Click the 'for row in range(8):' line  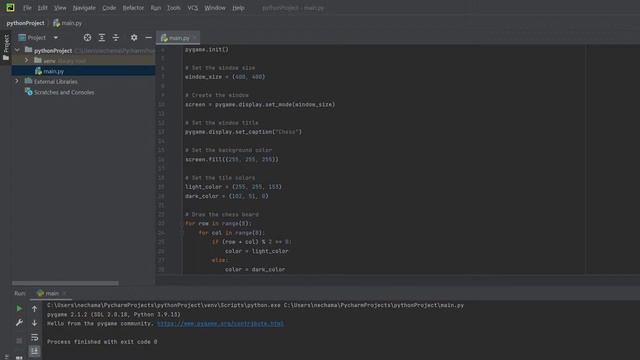(x=218, y=224)
